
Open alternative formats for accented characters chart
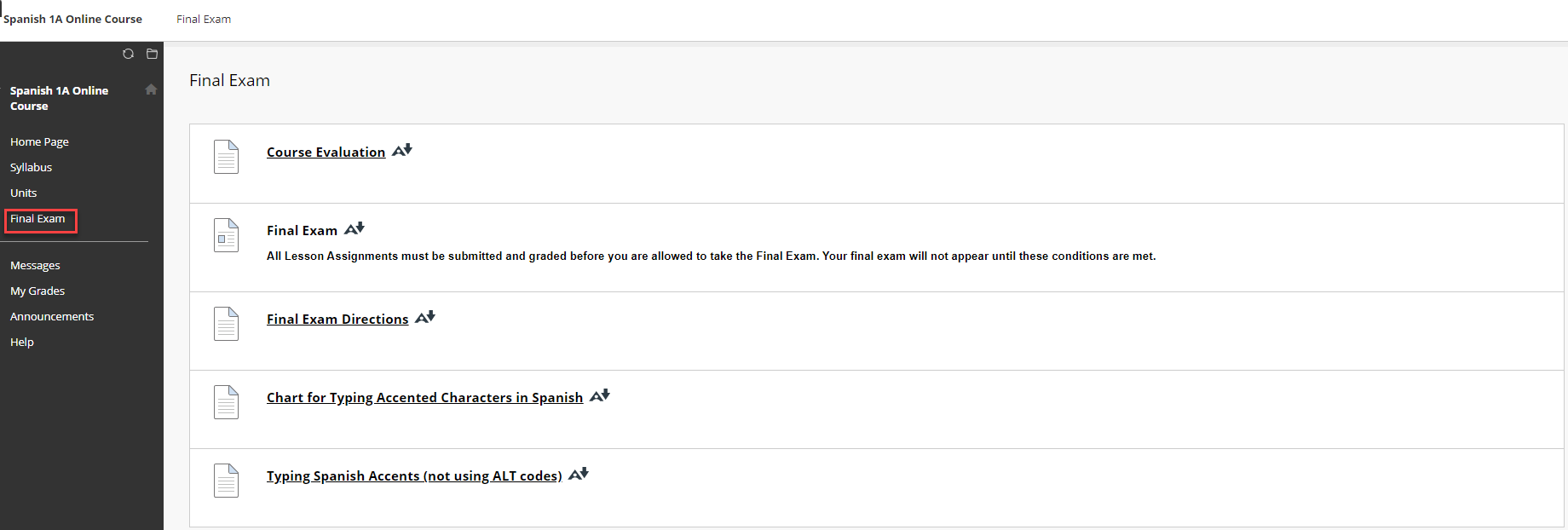click(600, 395)
